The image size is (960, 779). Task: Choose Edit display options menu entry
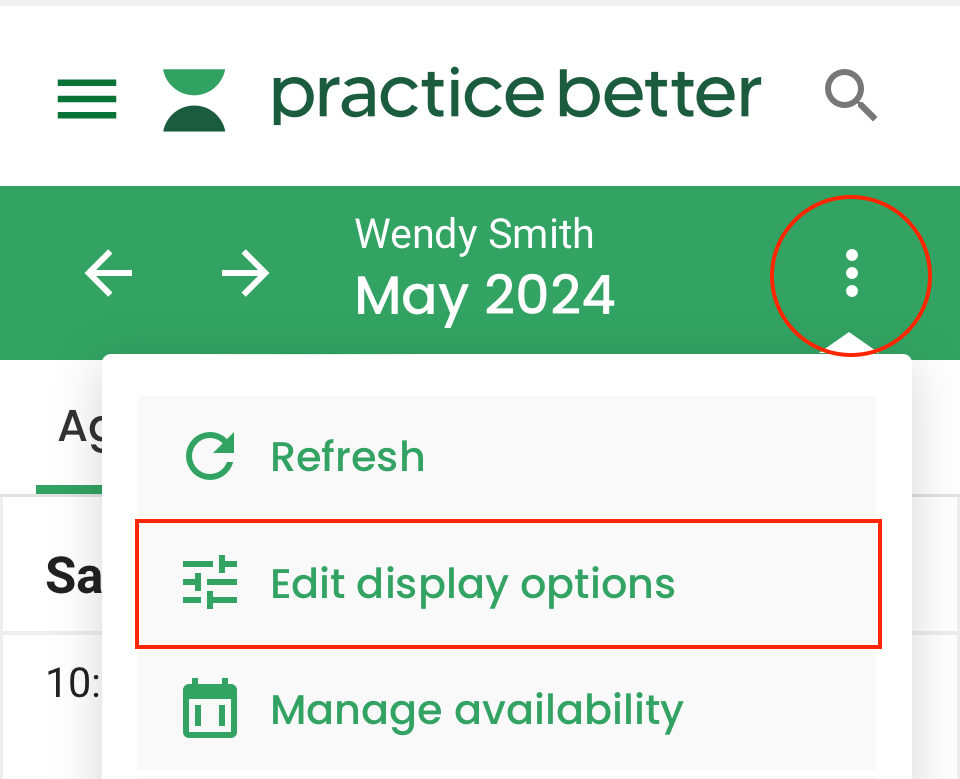click(473, 583)
